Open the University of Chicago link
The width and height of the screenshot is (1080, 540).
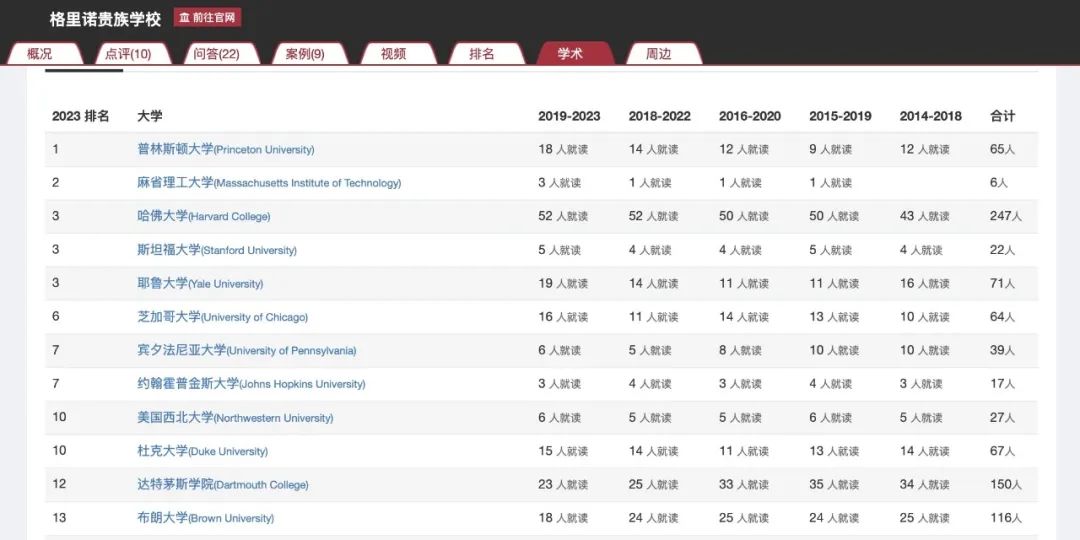tap(222, 317)
